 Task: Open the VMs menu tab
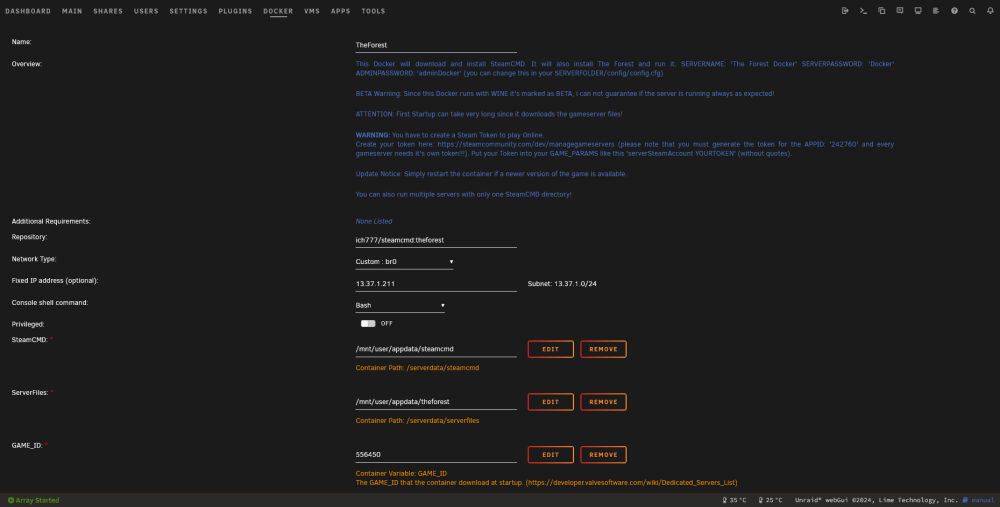[312, 11]
